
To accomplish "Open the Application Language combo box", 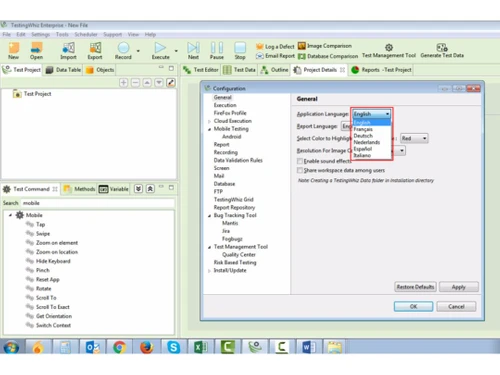I will point(371,114).
